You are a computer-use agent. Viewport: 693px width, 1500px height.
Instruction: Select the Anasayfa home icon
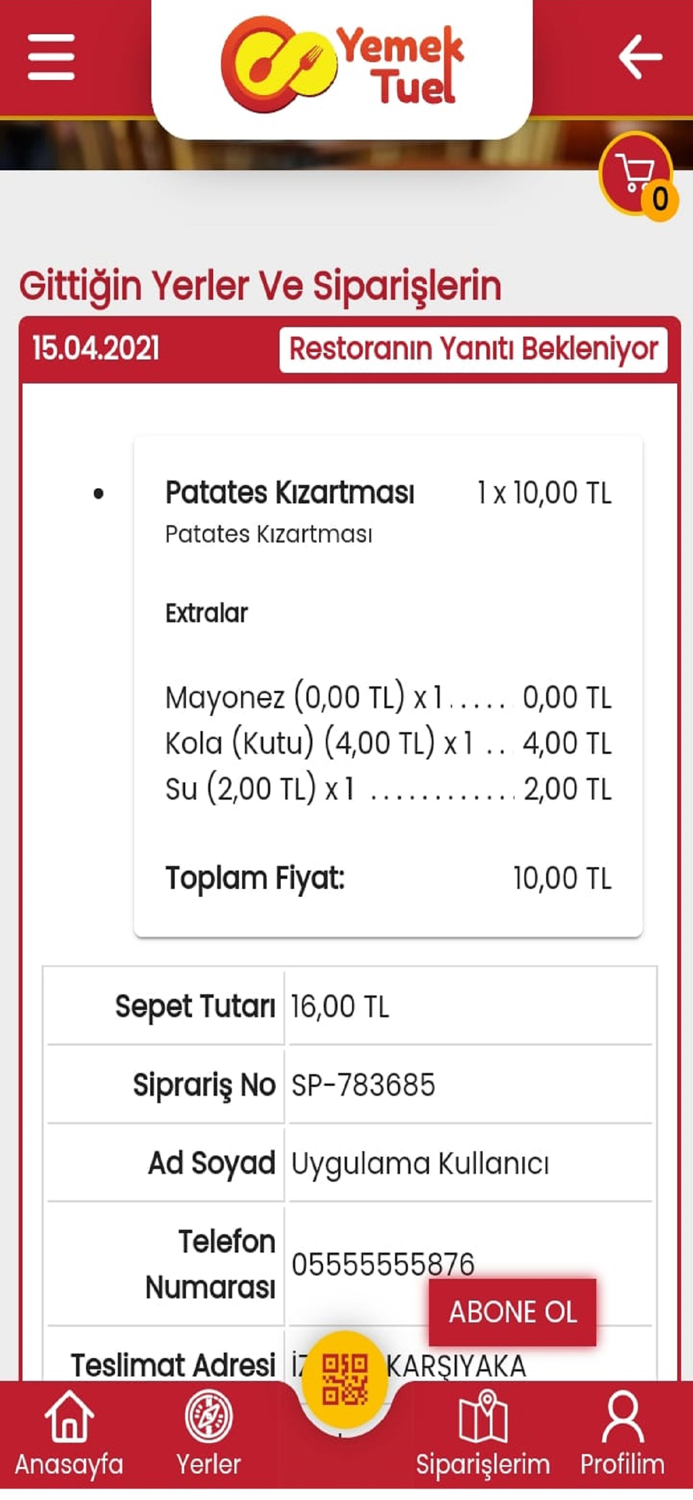click(67, 1414)
